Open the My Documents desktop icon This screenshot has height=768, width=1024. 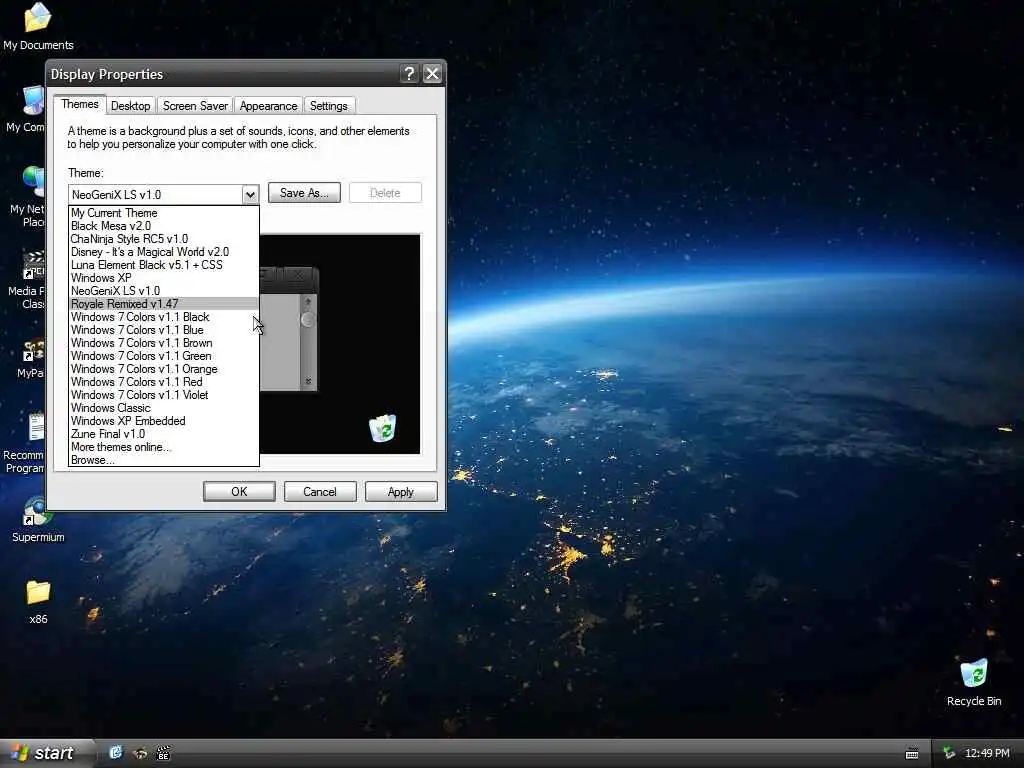point(38,26)
